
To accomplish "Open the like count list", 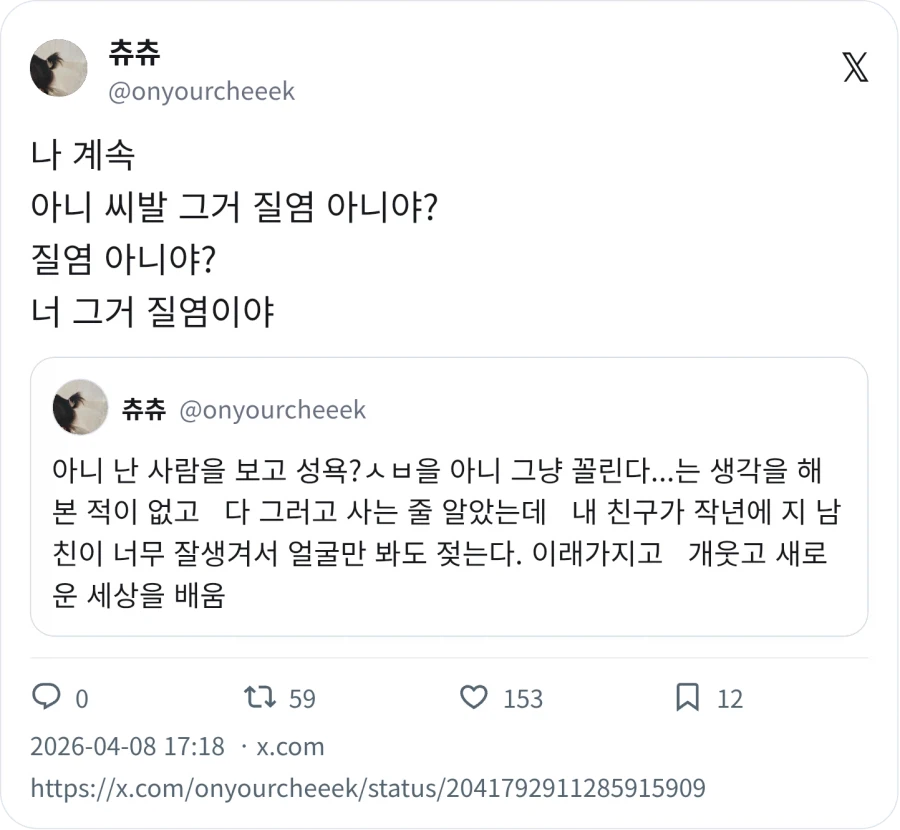I will 521,699.
